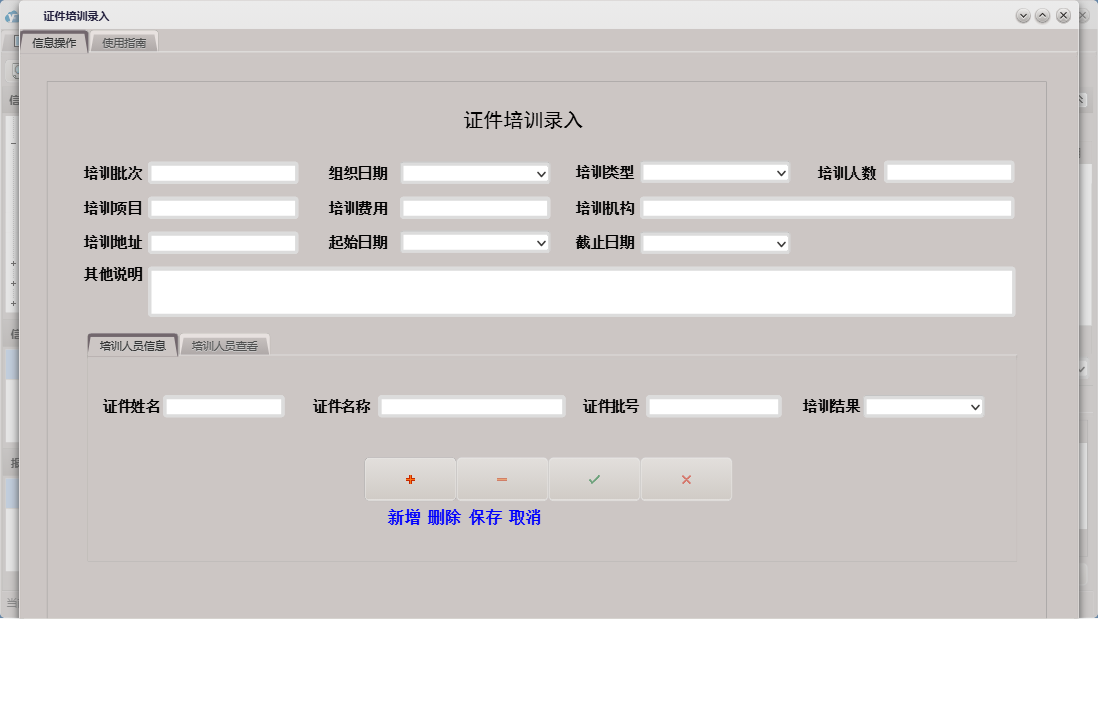Click the 取消 link

pos(527,518)
